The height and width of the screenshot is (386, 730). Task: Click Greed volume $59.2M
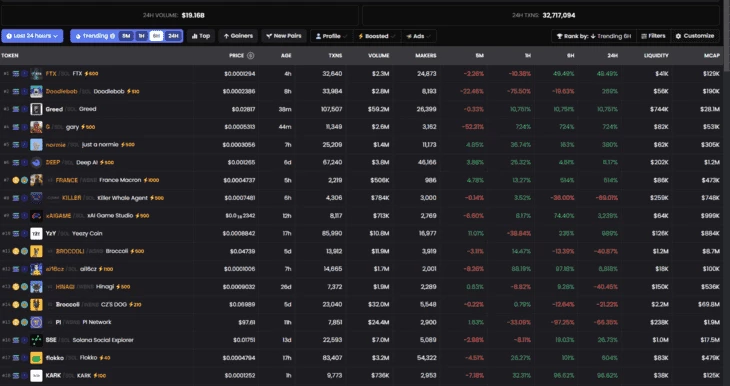coord(378,109)
